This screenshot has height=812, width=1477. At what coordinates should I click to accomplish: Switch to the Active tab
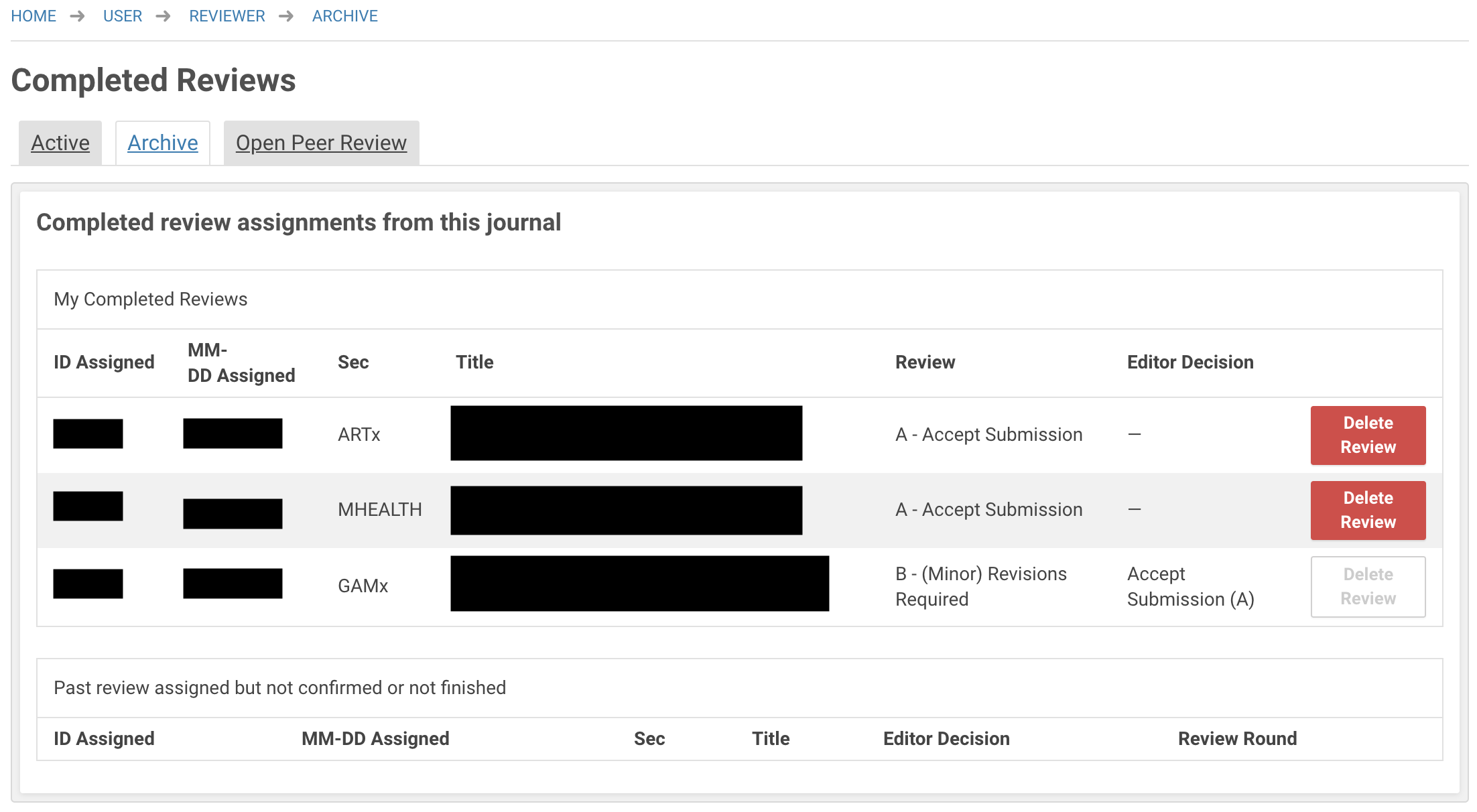(60, 143)
